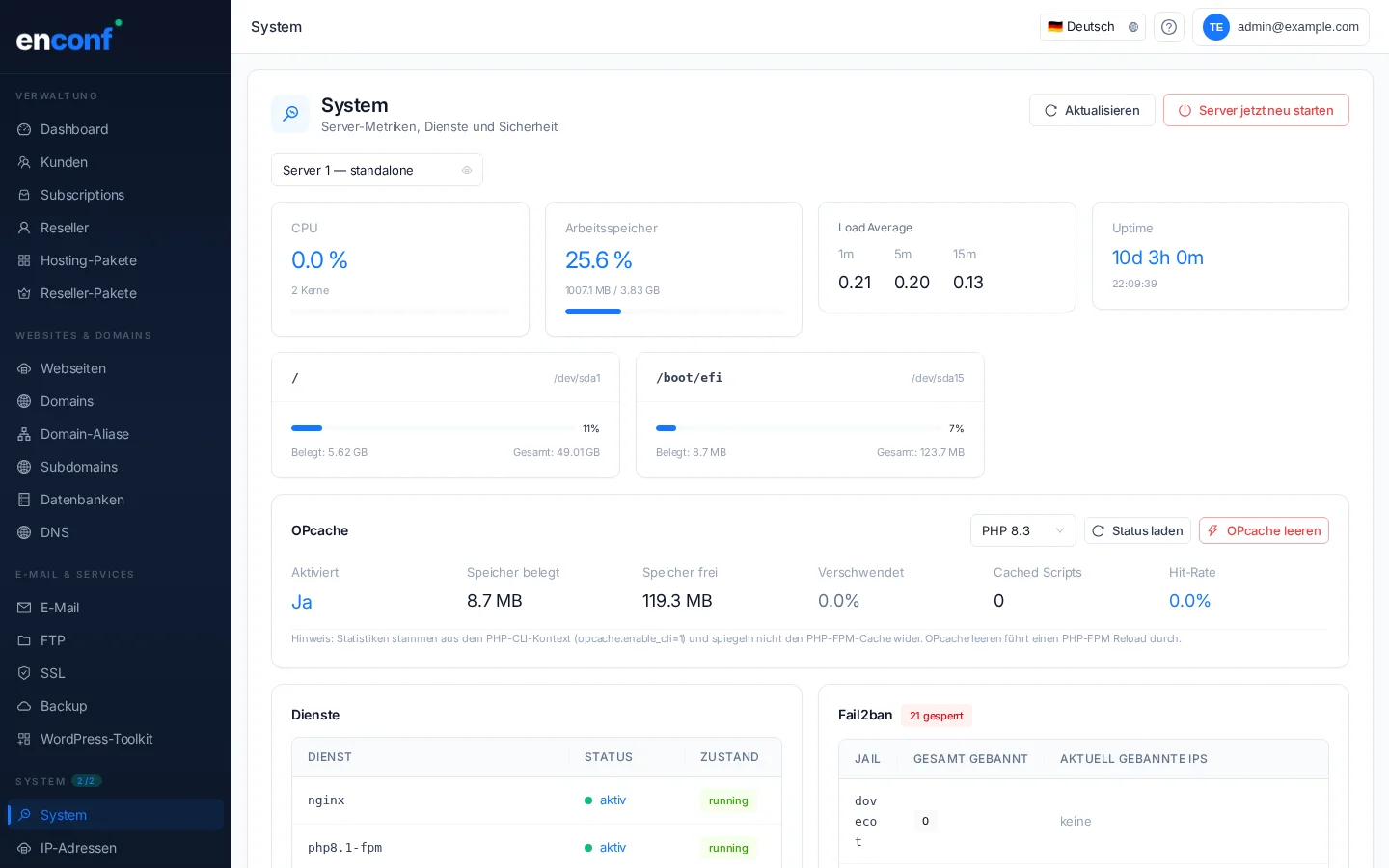Image resolution: width=1389 pixels, height=868 pixels.
Task: Click the help question mark icon
Action: (1168, 27)
